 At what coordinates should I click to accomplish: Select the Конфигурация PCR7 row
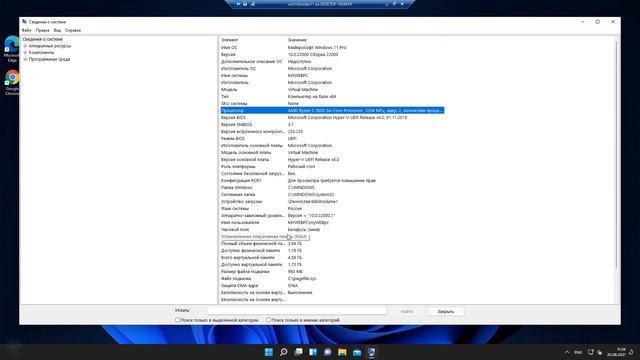tap(332, 180)
